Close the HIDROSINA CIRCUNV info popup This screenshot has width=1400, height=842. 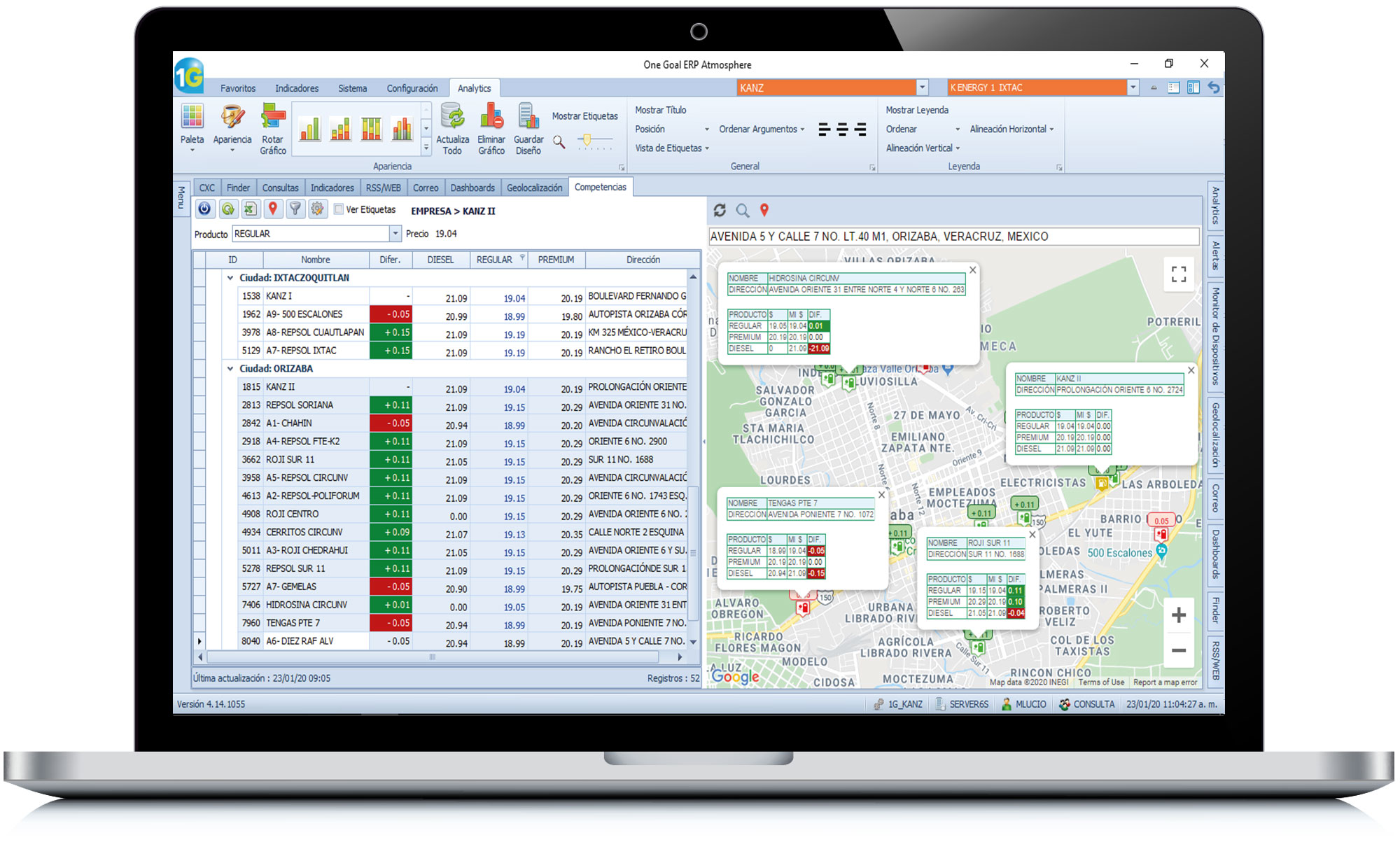pos(972,270)
